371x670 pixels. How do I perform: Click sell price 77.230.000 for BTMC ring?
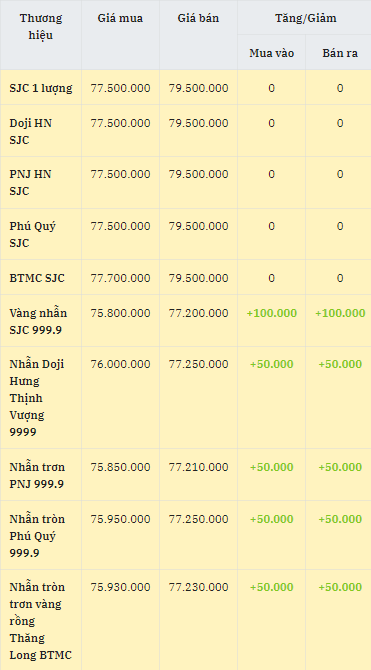[x=198, y=587]
